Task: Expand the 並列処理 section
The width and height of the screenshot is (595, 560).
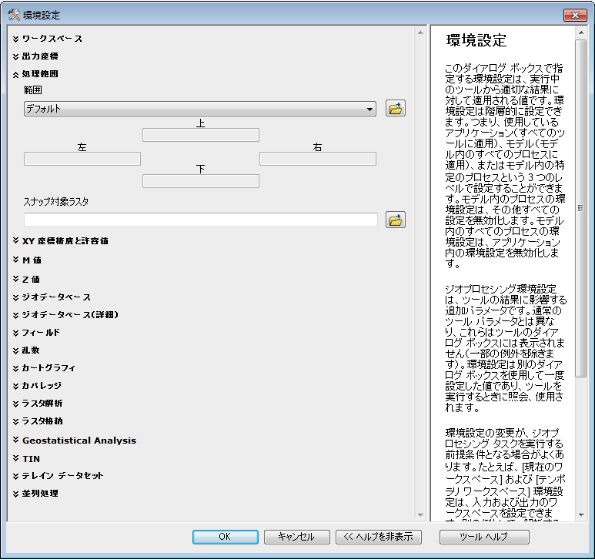Action: (36, 493)
